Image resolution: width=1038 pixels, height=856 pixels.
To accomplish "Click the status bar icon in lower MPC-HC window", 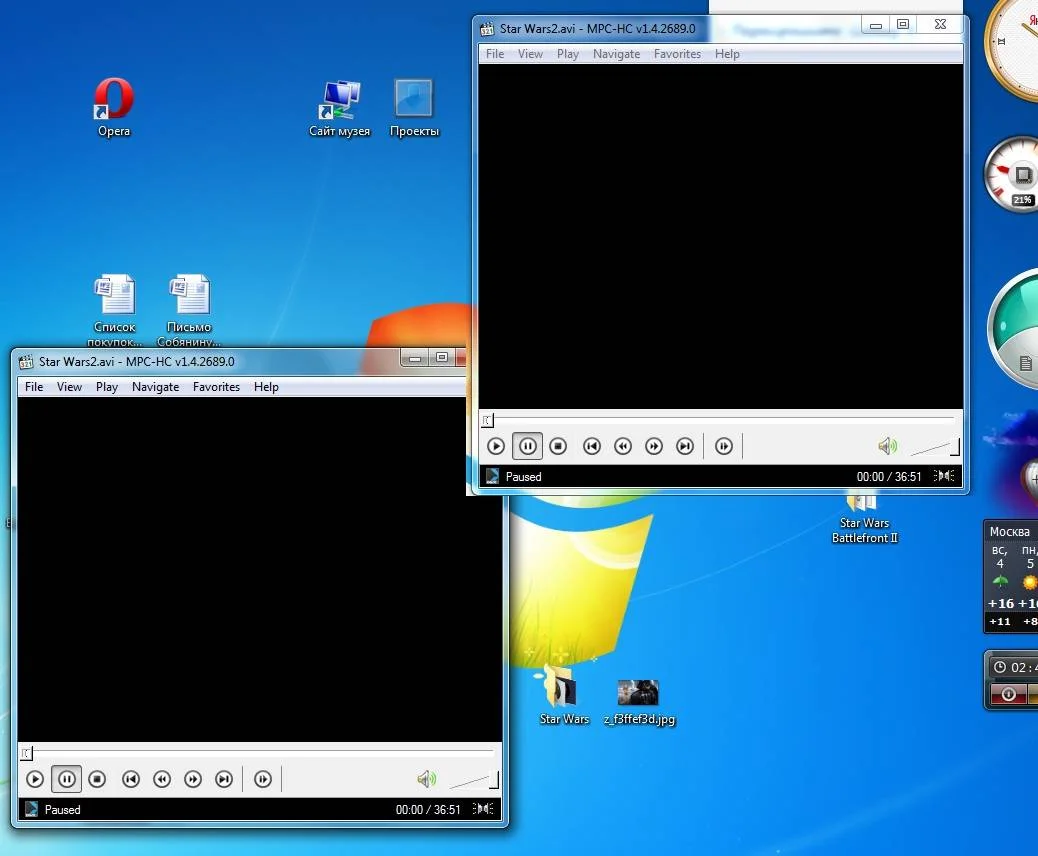I will 31,809.
